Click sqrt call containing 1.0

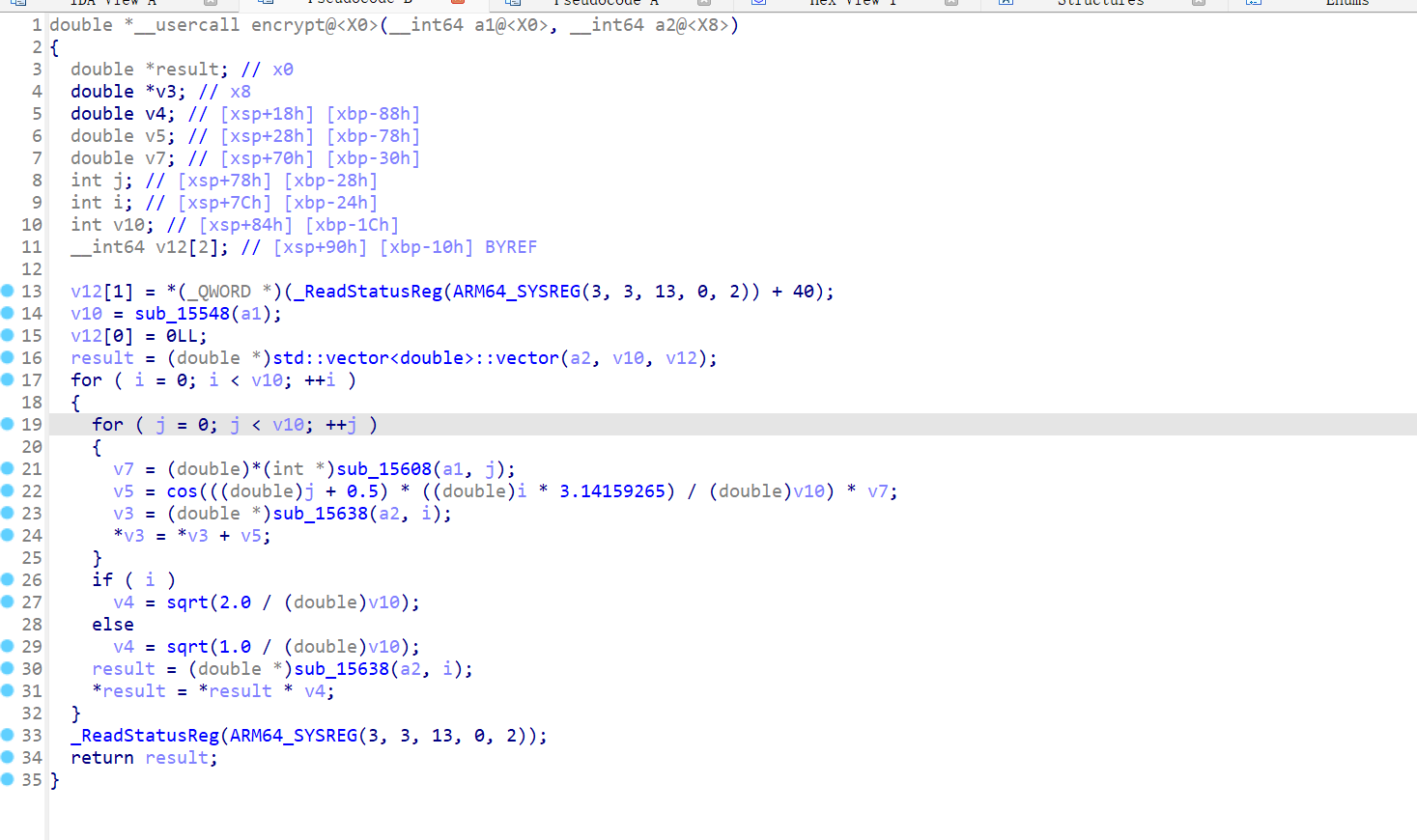187,647
